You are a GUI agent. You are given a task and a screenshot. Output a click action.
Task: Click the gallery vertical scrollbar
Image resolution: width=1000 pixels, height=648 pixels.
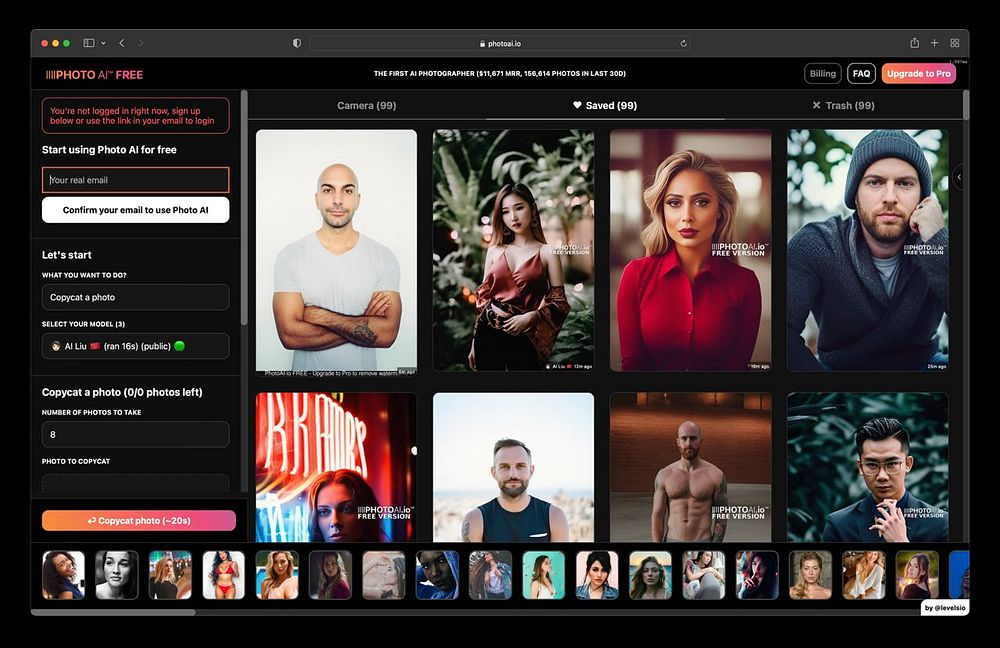[x=966, y=105]
